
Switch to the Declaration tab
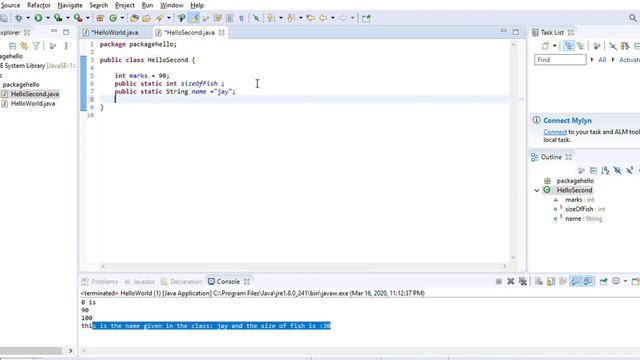[x=181, y=282]
